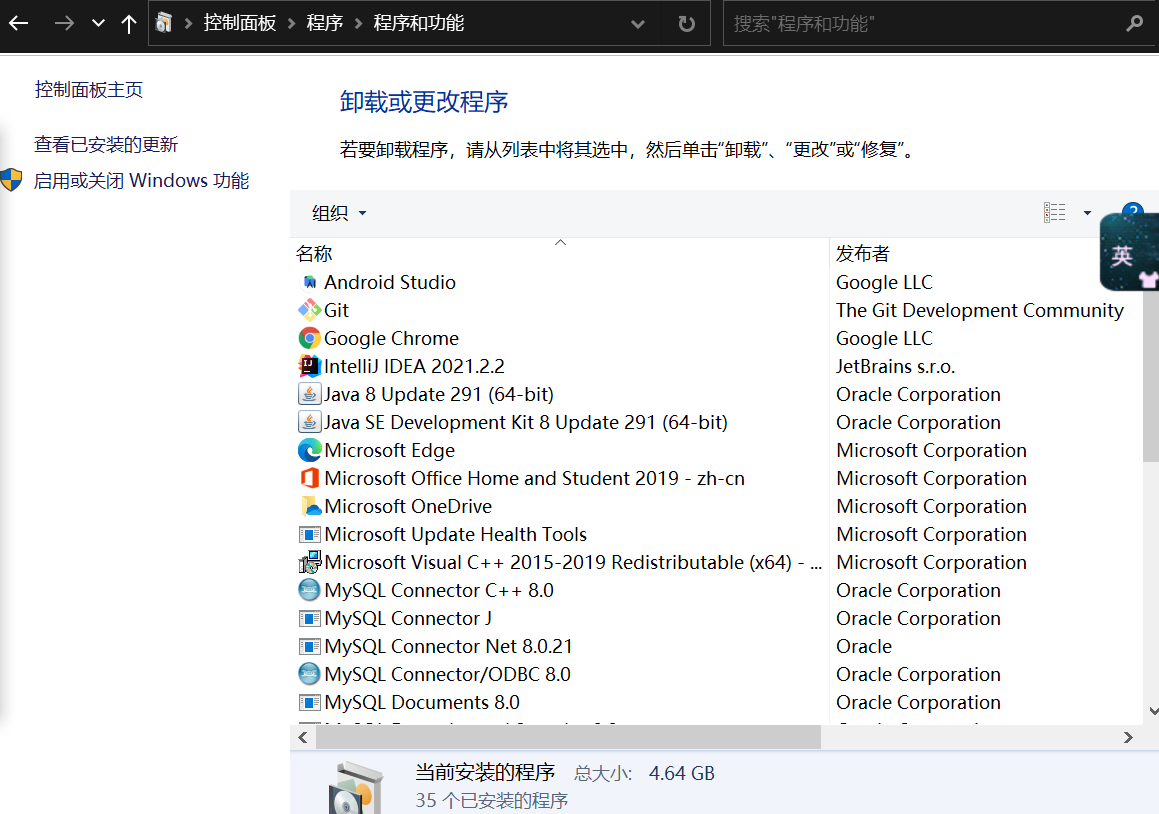The height and width of the screenshot is (814, 1159).
Task: Click the Google Chrome program icon
Action: (310, 339)
